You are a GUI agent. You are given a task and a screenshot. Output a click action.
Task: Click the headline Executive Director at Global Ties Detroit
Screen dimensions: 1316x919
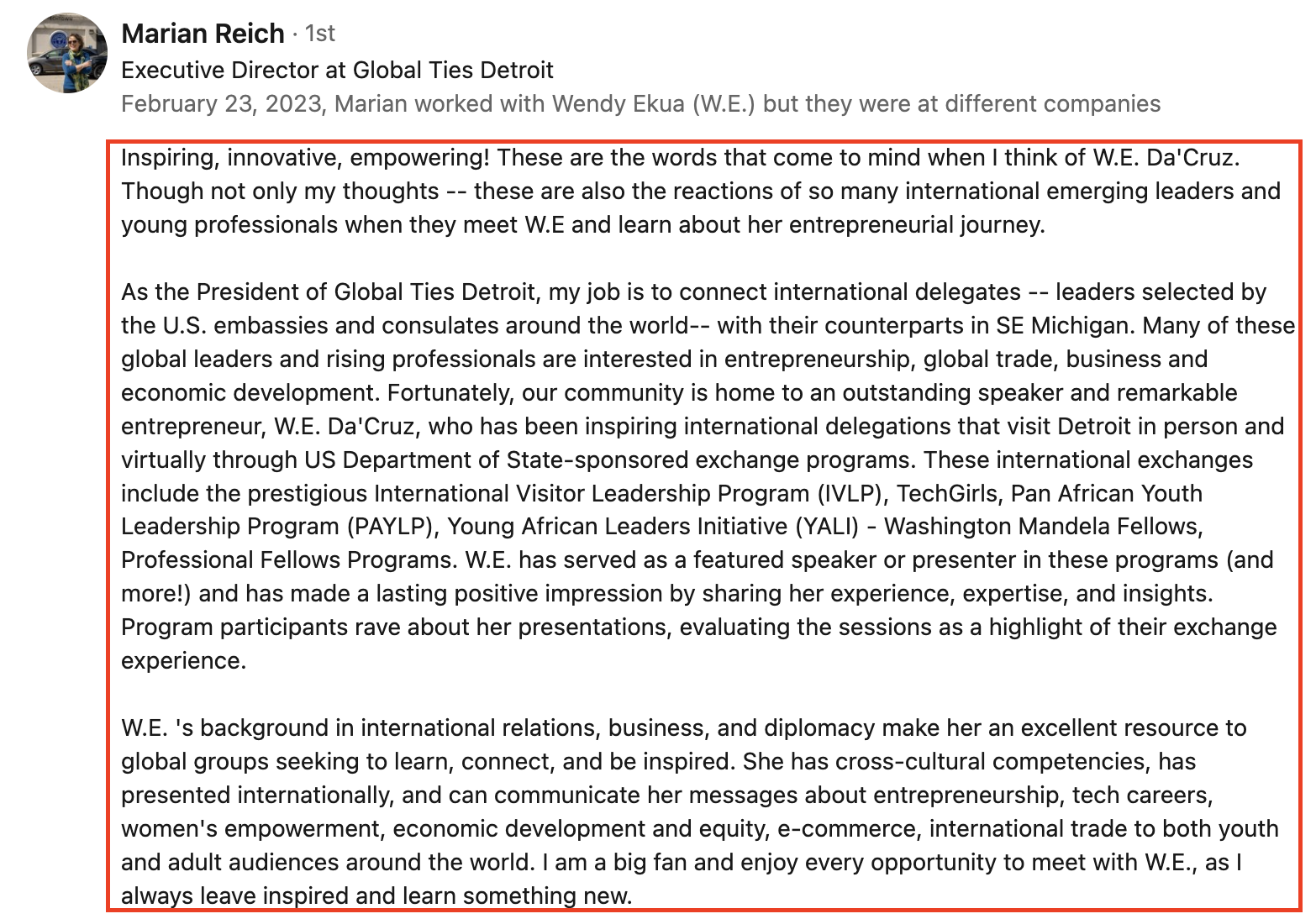[337, 70]
